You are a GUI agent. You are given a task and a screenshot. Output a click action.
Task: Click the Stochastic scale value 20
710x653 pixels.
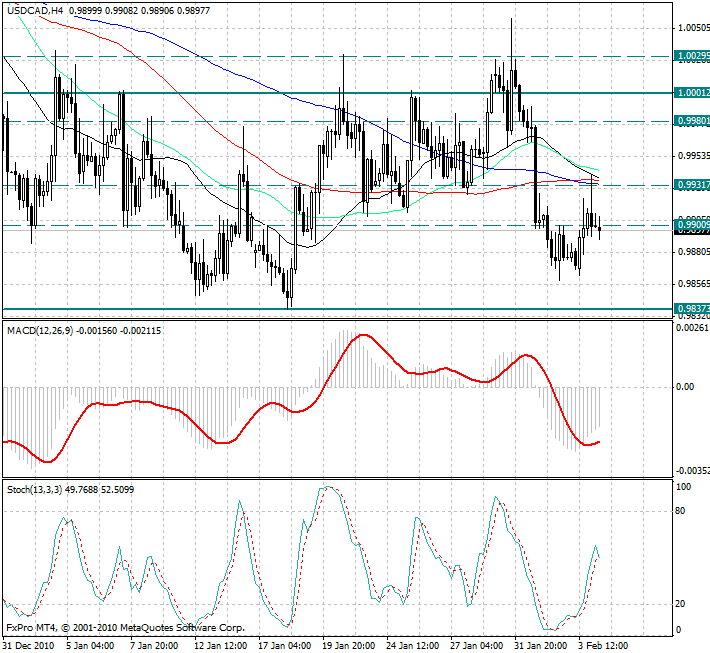[680, 604]
